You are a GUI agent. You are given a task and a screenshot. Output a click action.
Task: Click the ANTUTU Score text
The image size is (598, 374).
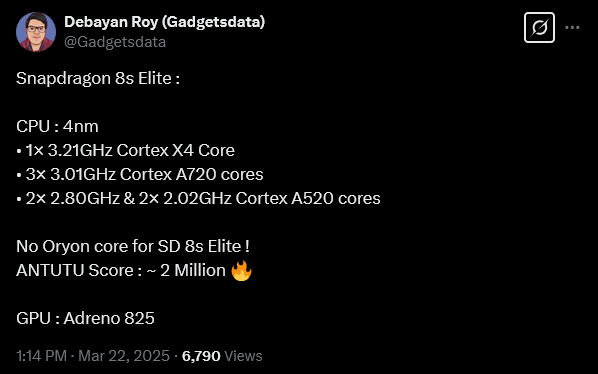74,270
